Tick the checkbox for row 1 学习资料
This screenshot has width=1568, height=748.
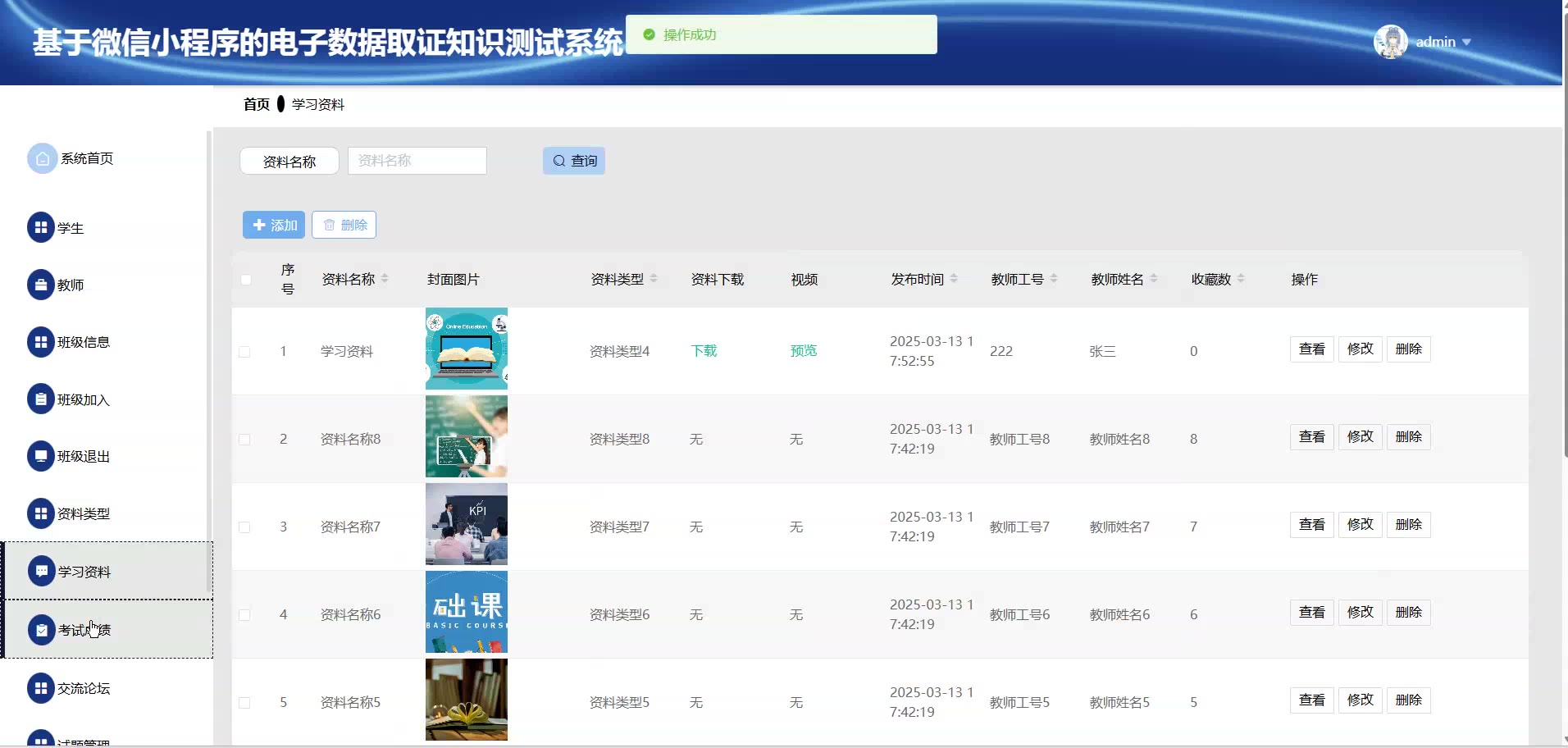pyautogui.click(x=244, y=352)
